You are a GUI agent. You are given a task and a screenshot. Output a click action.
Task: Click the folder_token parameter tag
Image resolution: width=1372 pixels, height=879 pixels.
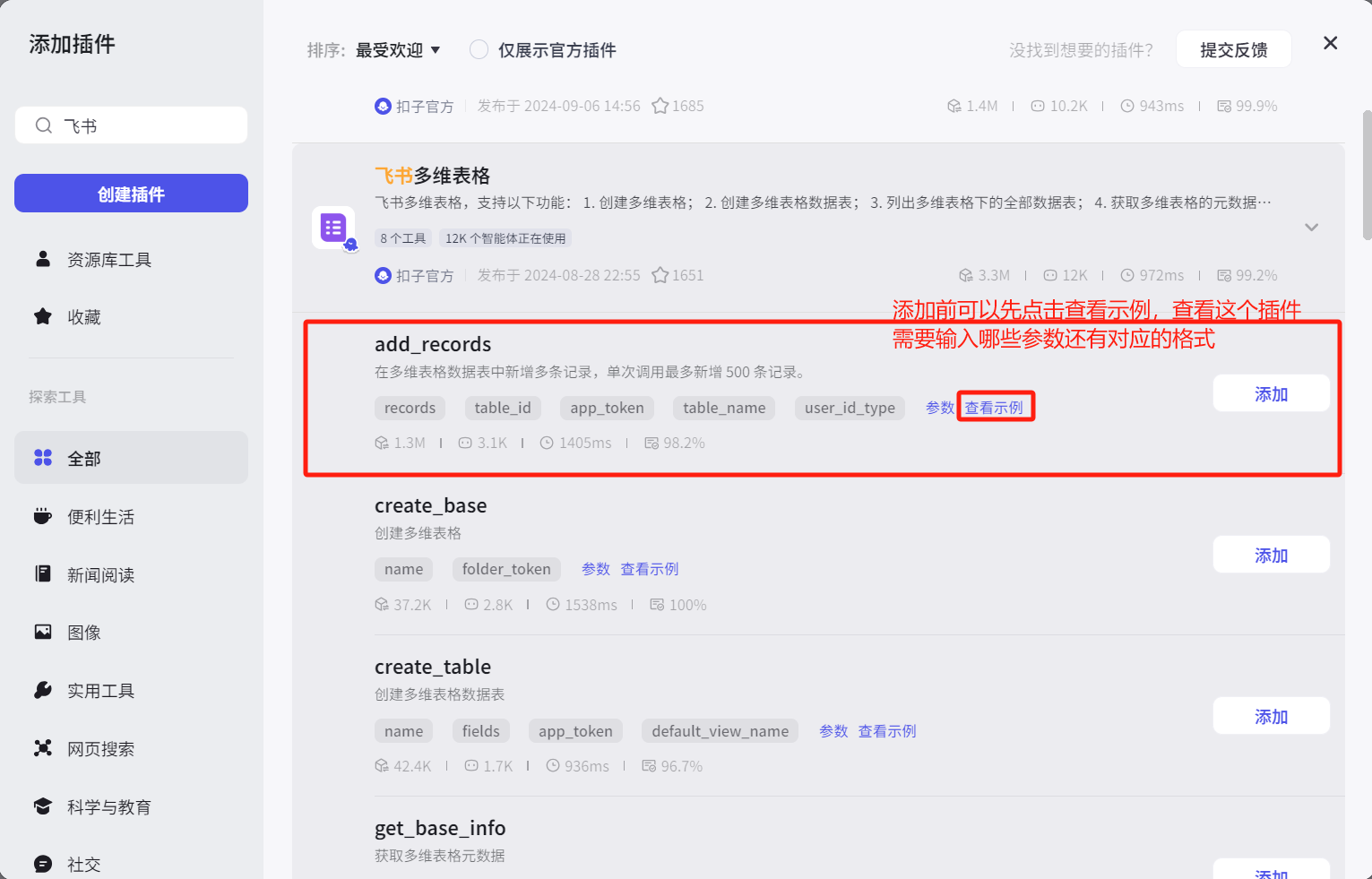click(x=506, y=569)
